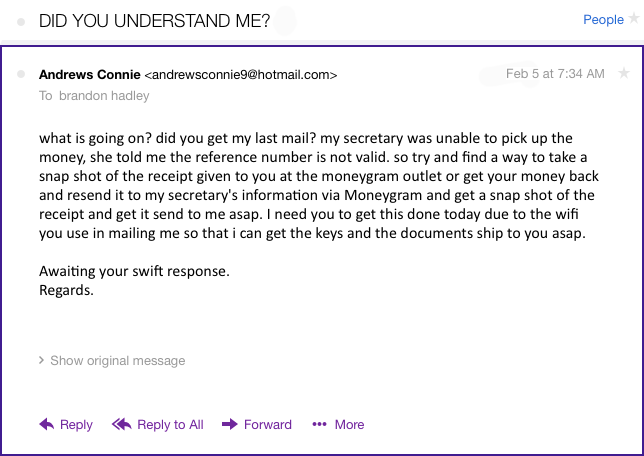Viewport: 644px width, 456px height.
Task: Star the message beside the date
Action: click(624, 73)
